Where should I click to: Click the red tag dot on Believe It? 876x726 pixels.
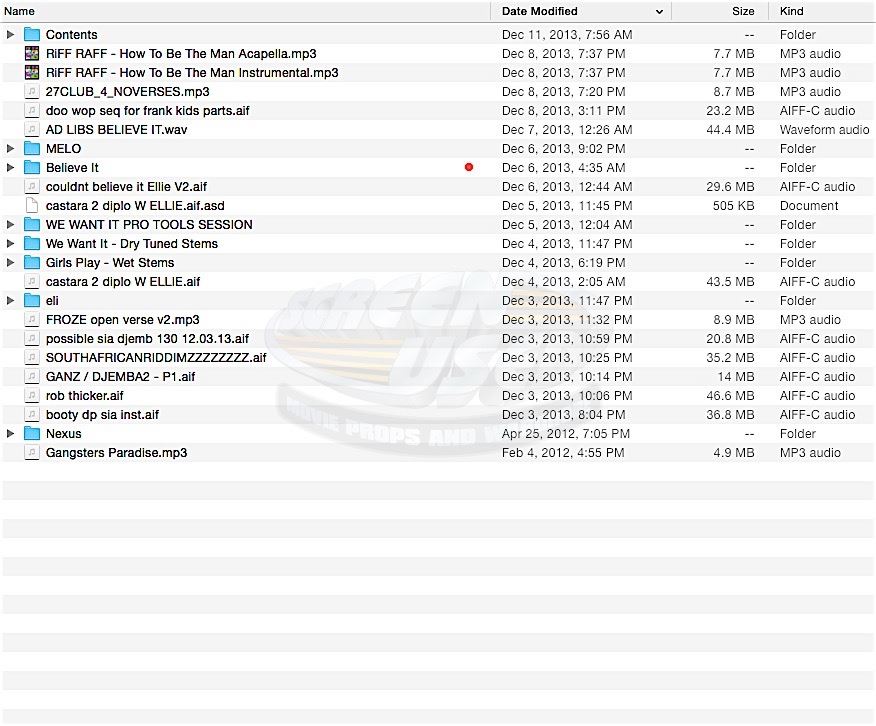click(x=469, y=168)
